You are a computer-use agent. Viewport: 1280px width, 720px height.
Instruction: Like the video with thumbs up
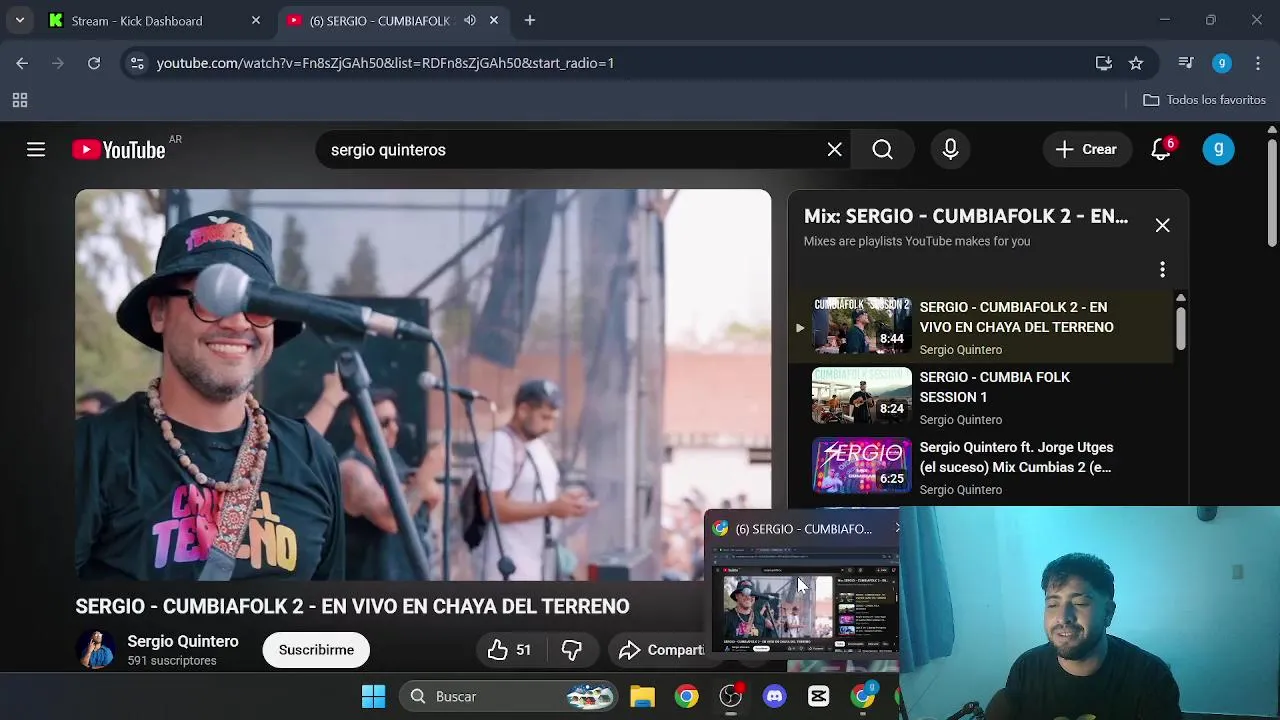510,650
